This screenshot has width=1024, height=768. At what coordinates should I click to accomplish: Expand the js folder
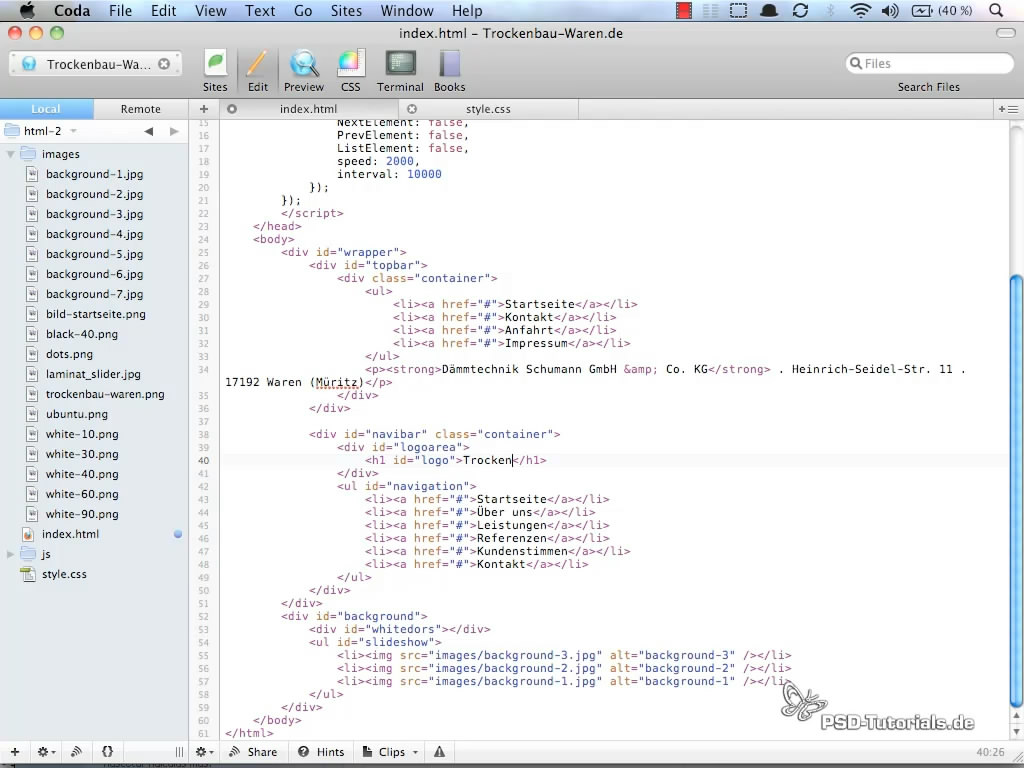(x=10, y=554)
